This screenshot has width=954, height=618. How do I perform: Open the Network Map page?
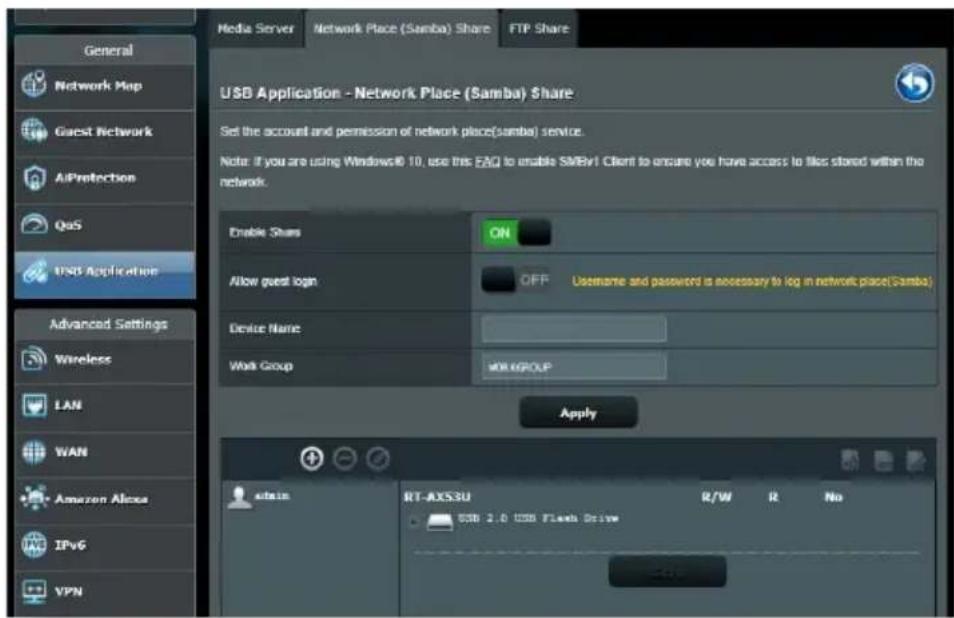point(105,86)
